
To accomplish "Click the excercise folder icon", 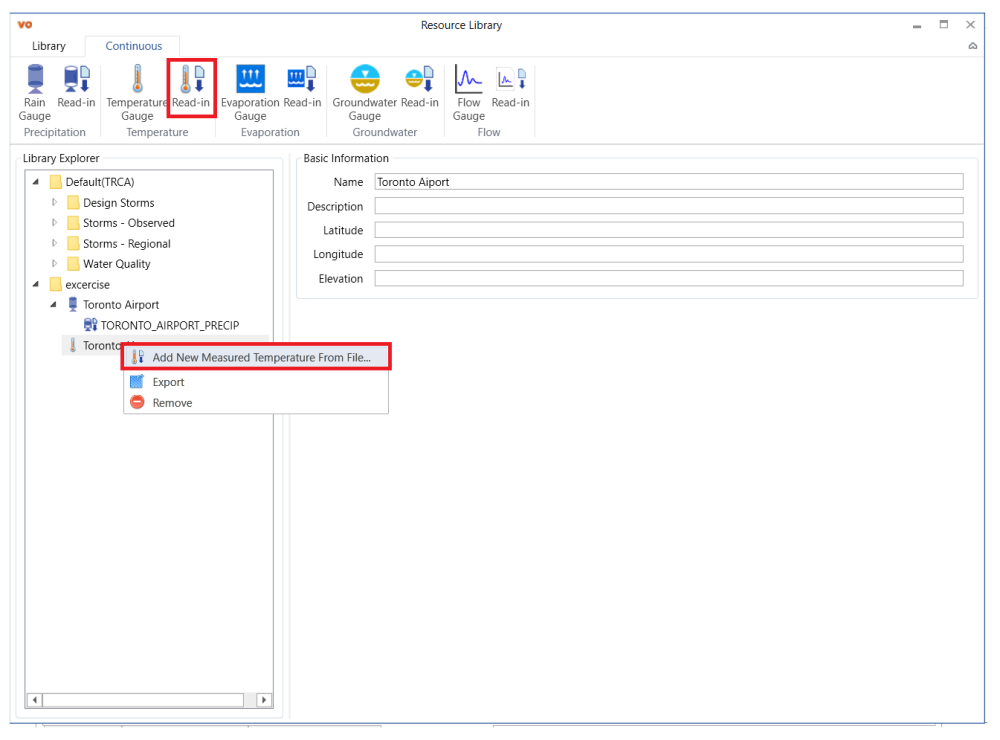I will (x=56, y=284).
